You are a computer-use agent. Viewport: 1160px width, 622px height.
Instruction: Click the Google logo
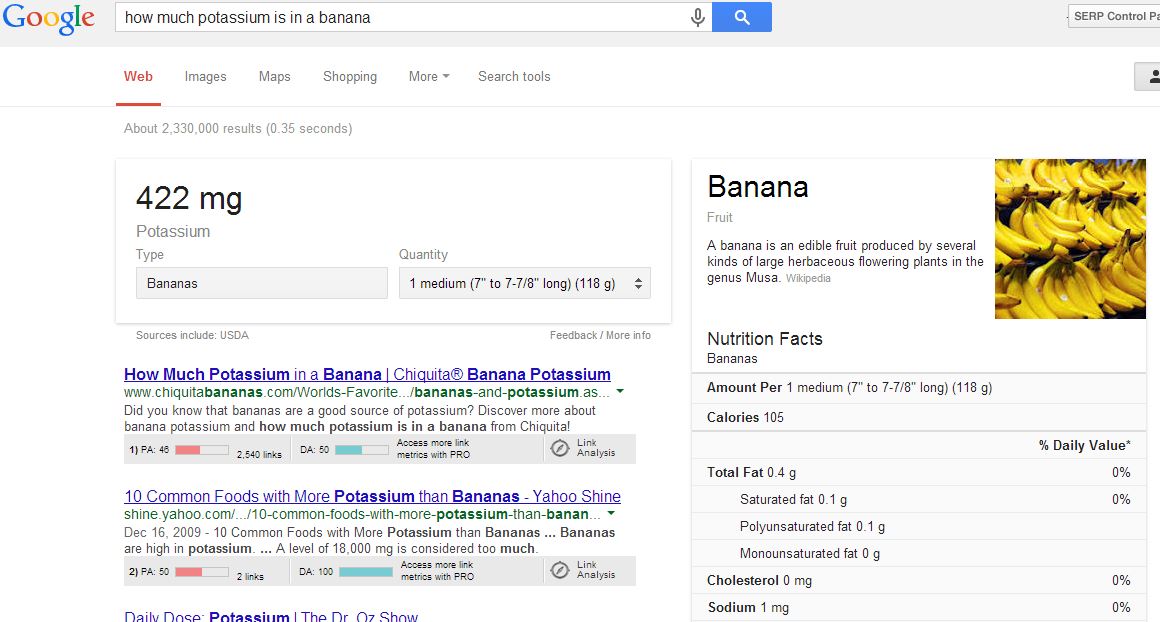(48, 20)
